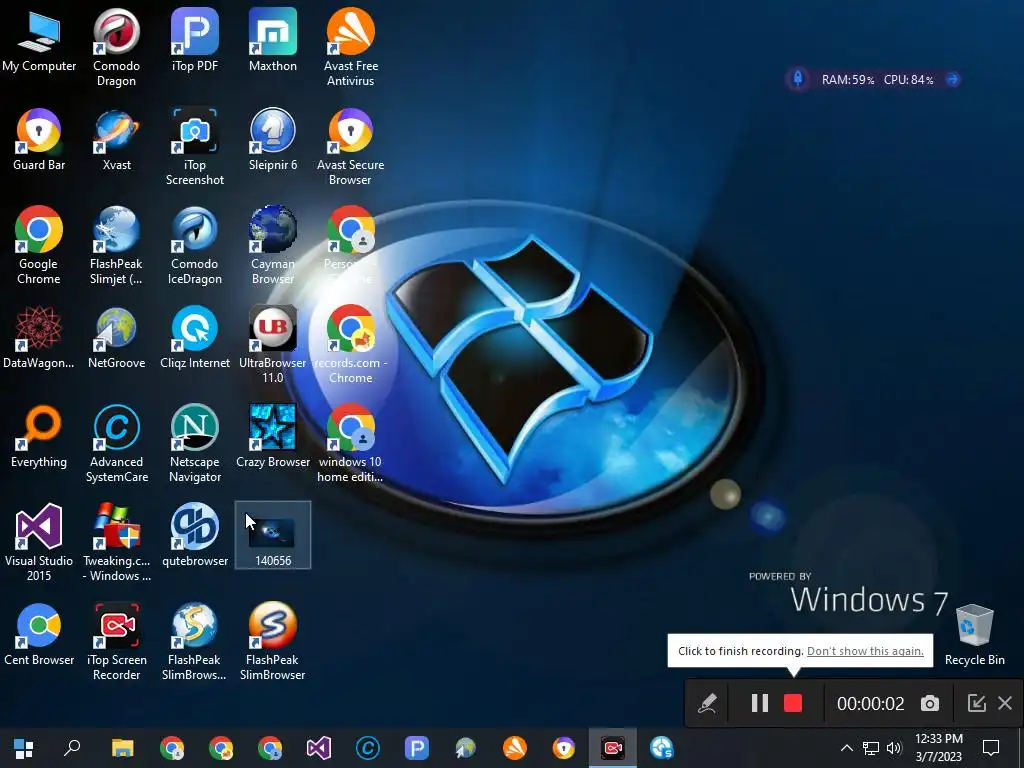The height and width of the screenshot is (768, 1024).
Task: Stop recording with the red square button
Action: click(793, 703)
